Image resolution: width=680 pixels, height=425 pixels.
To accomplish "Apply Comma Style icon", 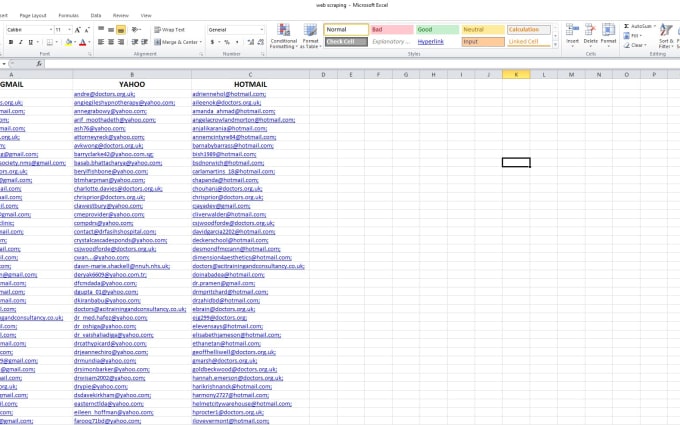I will point(237,42).
